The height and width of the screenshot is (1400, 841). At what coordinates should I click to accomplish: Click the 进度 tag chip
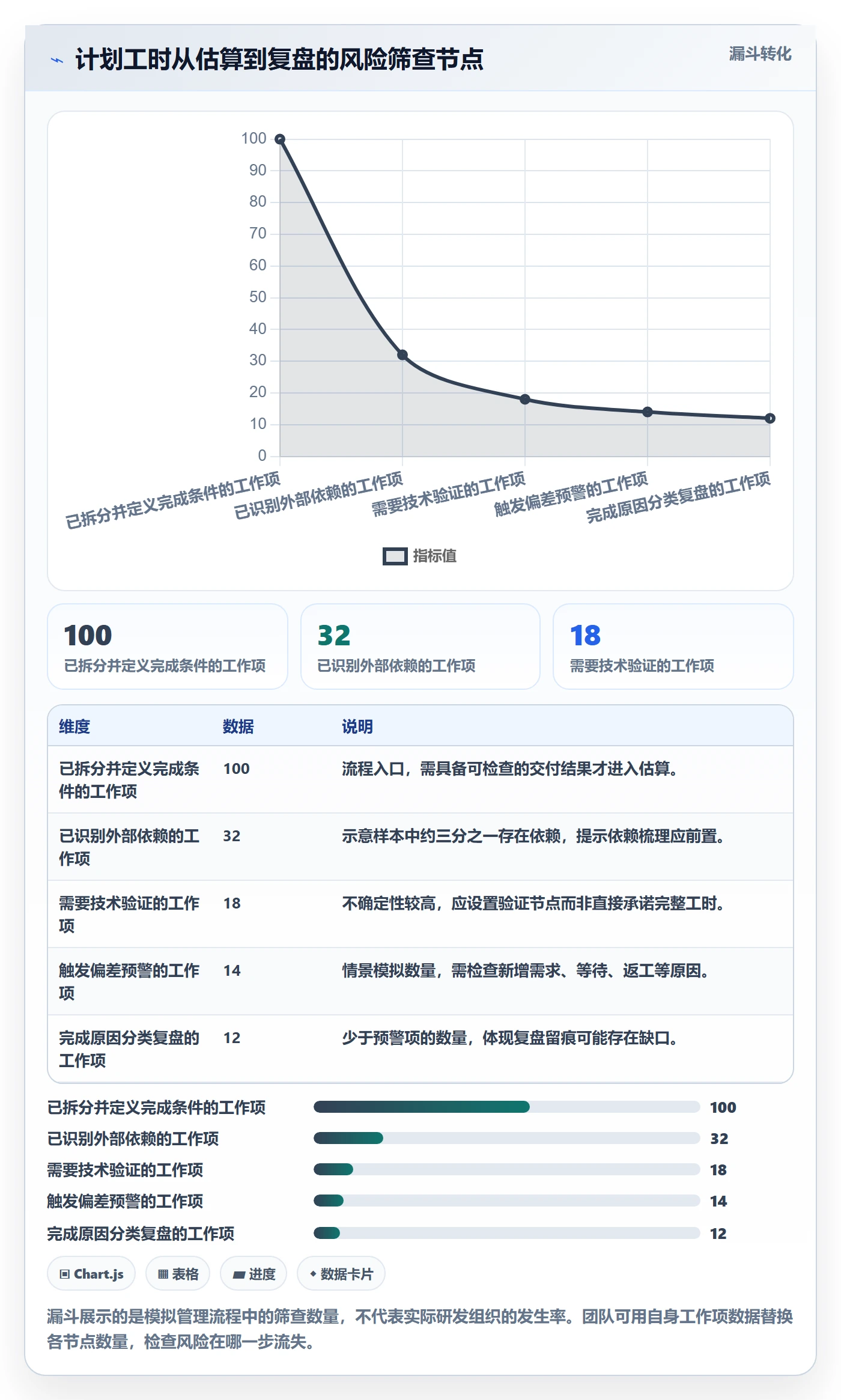[254, 1274]
